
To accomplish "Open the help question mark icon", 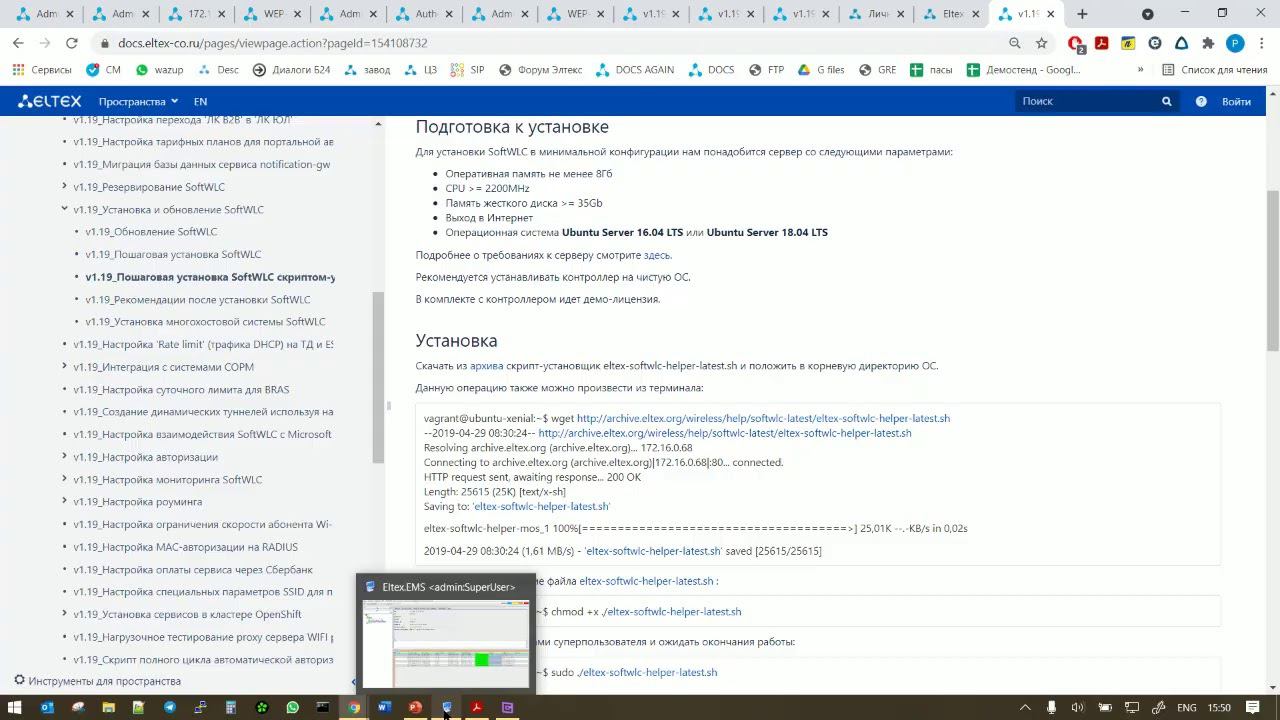I will coord(1201,101).
